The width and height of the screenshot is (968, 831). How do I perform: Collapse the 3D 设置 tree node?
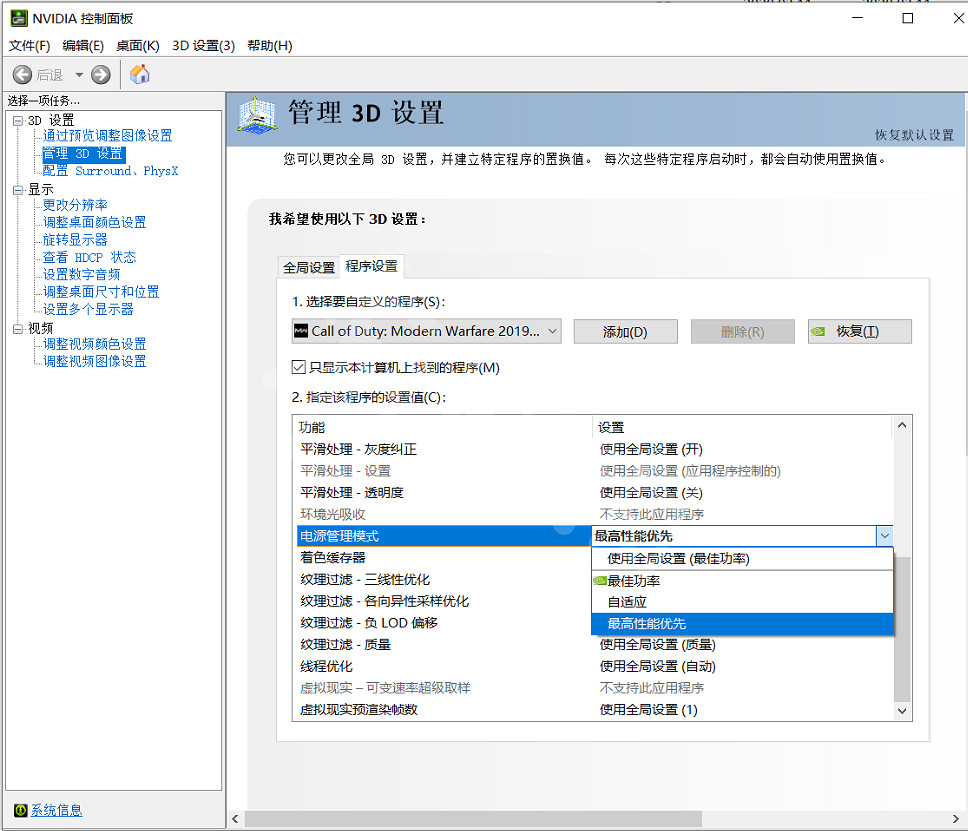pyautogui.click(x=17, y=121)
